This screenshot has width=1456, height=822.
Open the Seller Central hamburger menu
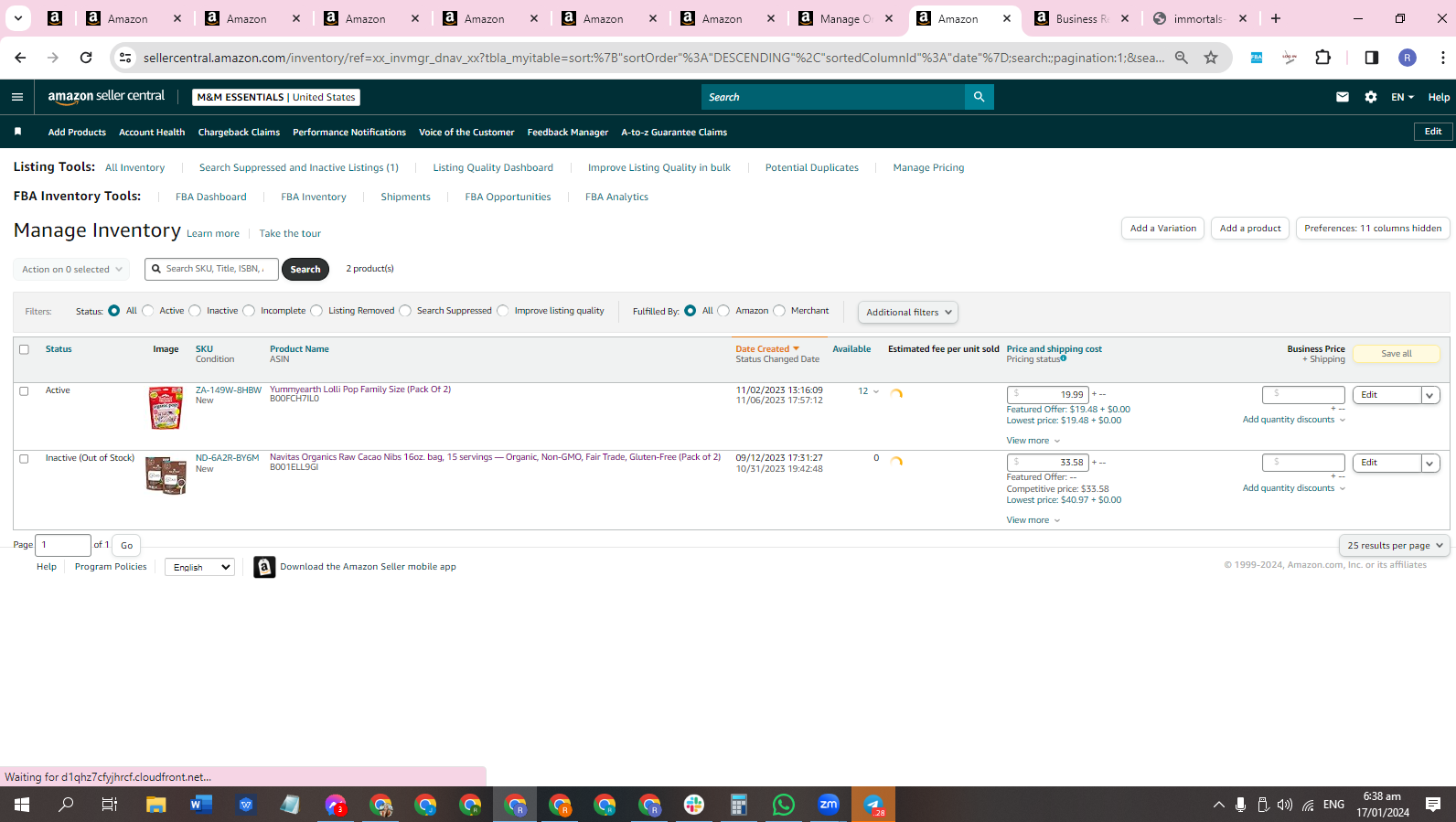(x=17, y=97)
